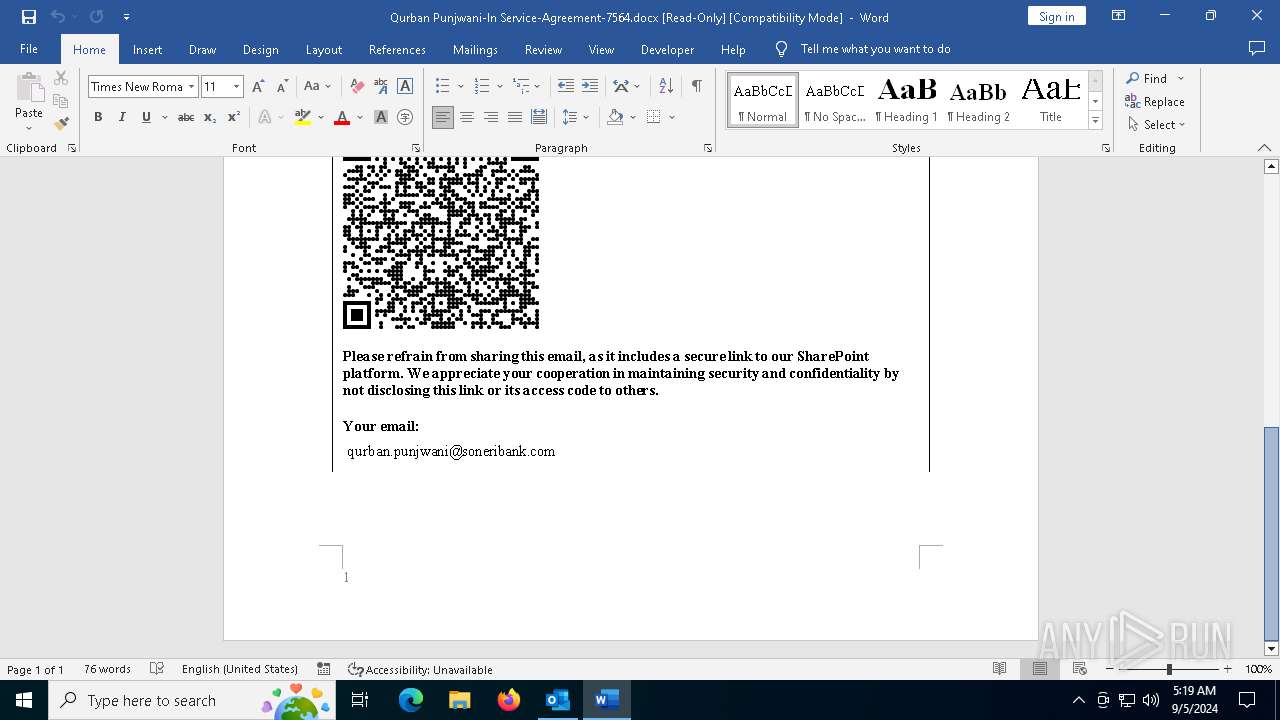Image resolution: width=1280 pixels, height=720 pixels.
Task: Toggle Center alignment
Action: coord(467,117)
